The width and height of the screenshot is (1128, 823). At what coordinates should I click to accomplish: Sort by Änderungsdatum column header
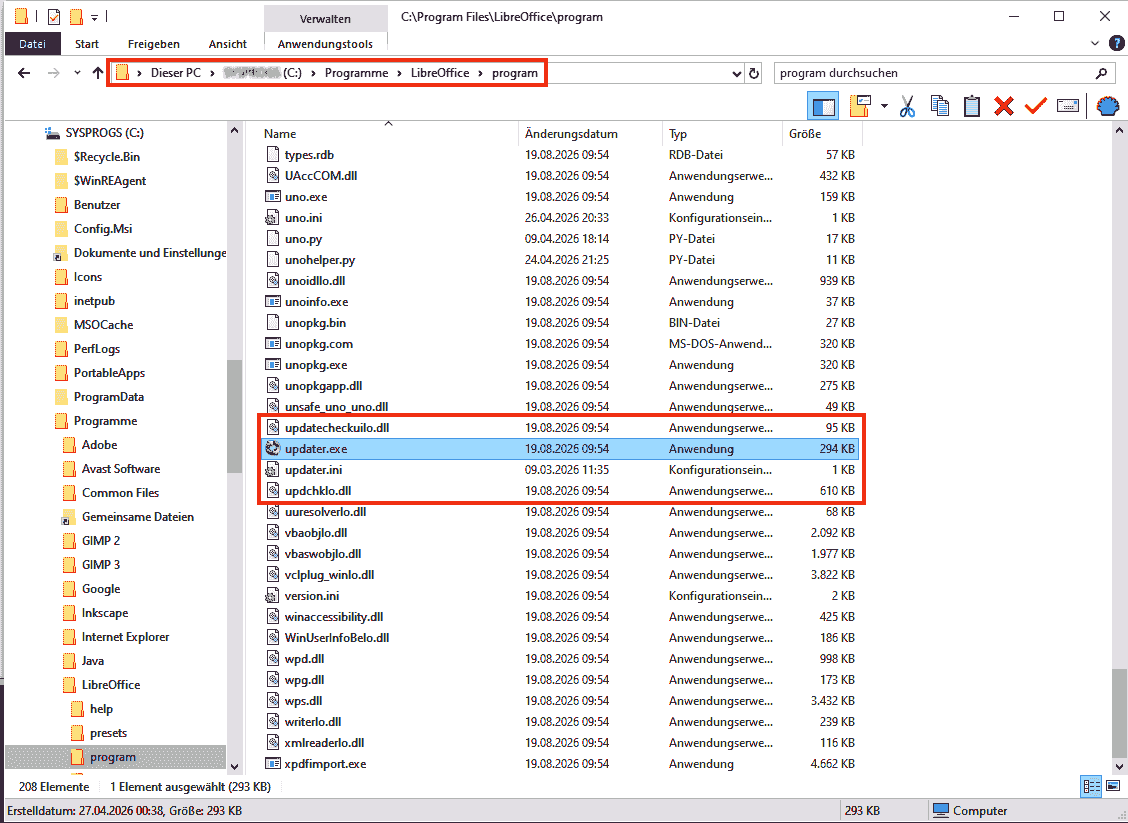click(571, 134)
